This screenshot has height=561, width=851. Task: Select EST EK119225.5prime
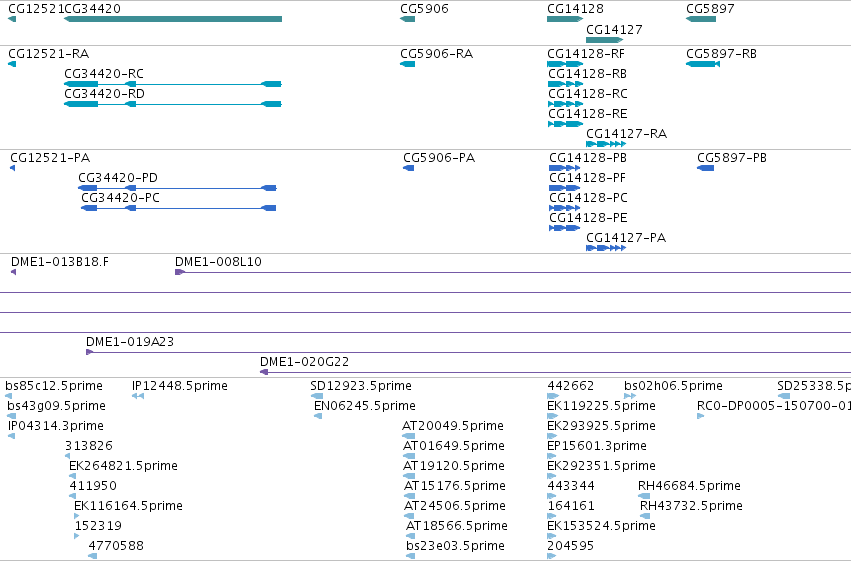[x=552, y=416]
